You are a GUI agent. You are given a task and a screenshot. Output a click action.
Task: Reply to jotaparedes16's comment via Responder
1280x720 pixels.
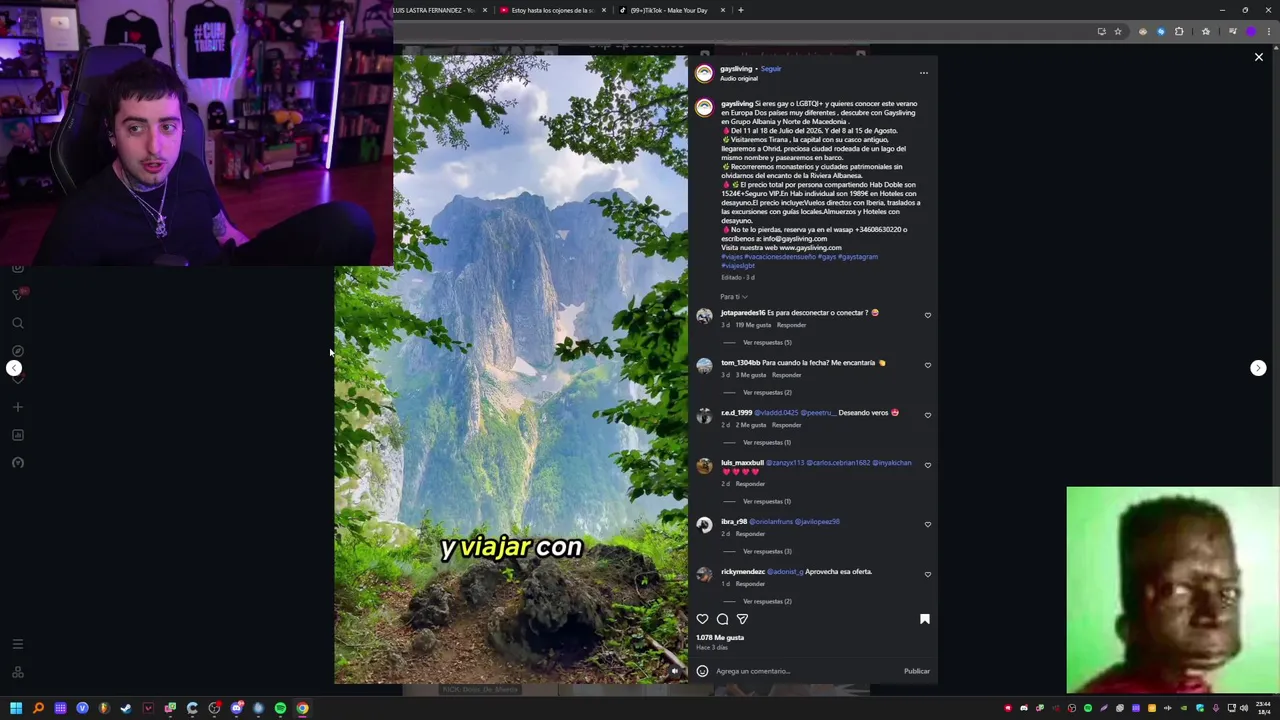coord(791,325)
